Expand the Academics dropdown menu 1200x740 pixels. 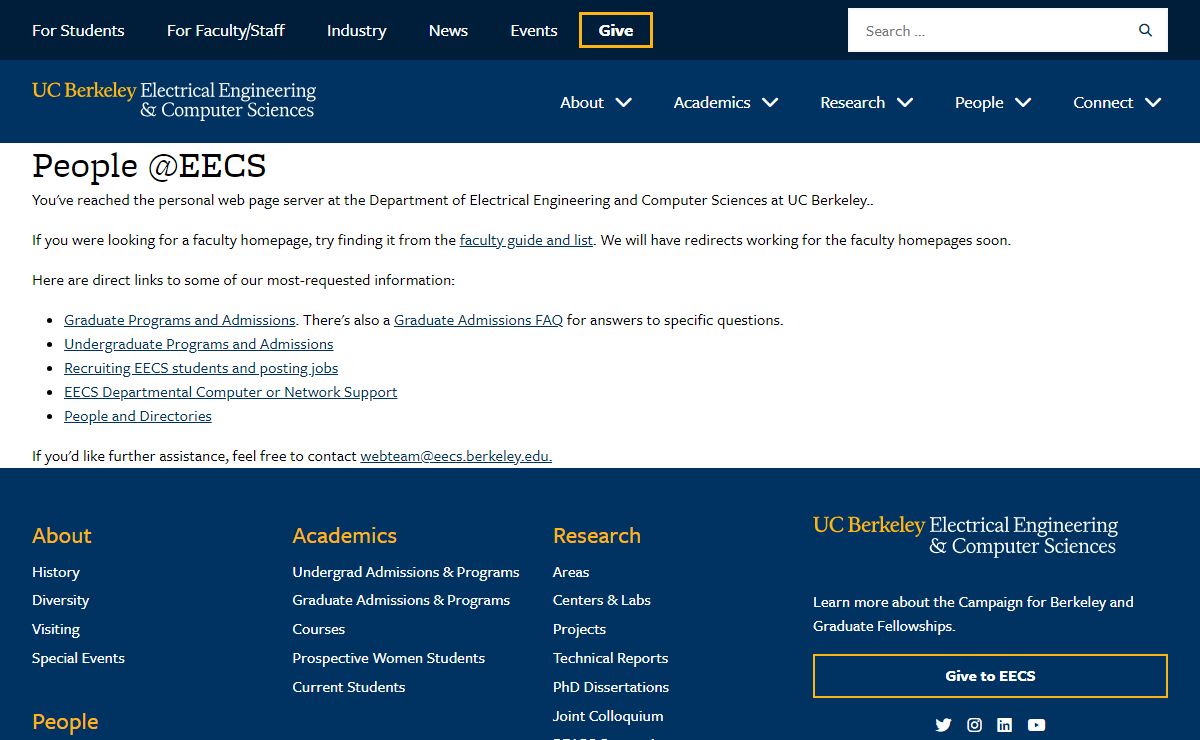tap(725, 102)
